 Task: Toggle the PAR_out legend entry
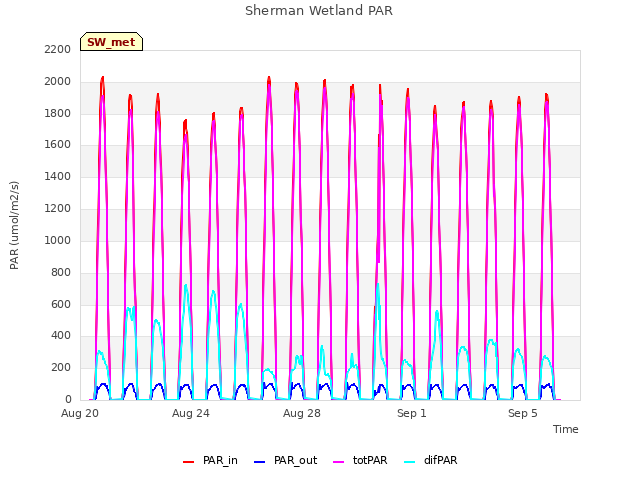coord(285,460)
